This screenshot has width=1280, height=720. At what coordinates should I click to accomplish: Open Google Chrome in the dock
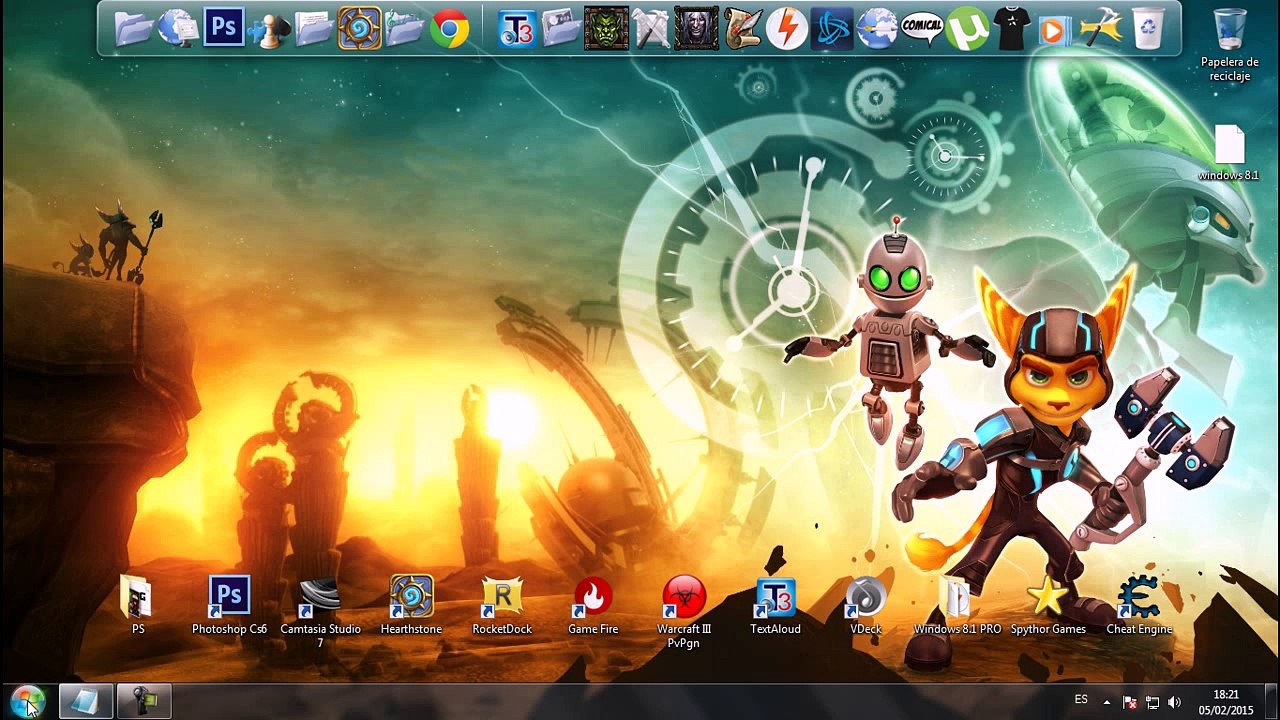click(450, 28)
